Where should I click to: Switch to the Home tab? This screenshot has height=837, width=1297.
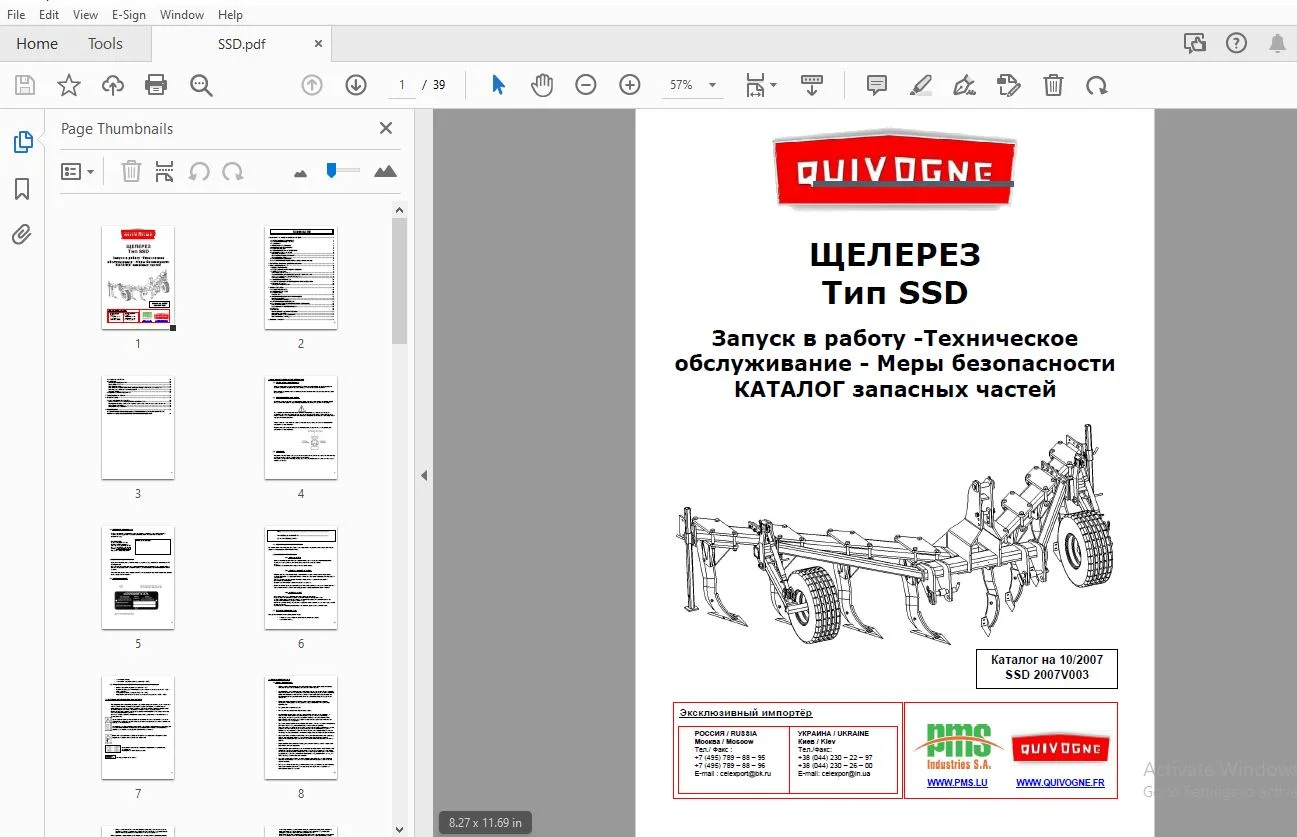pyautogui.click(x=37, y=44)
